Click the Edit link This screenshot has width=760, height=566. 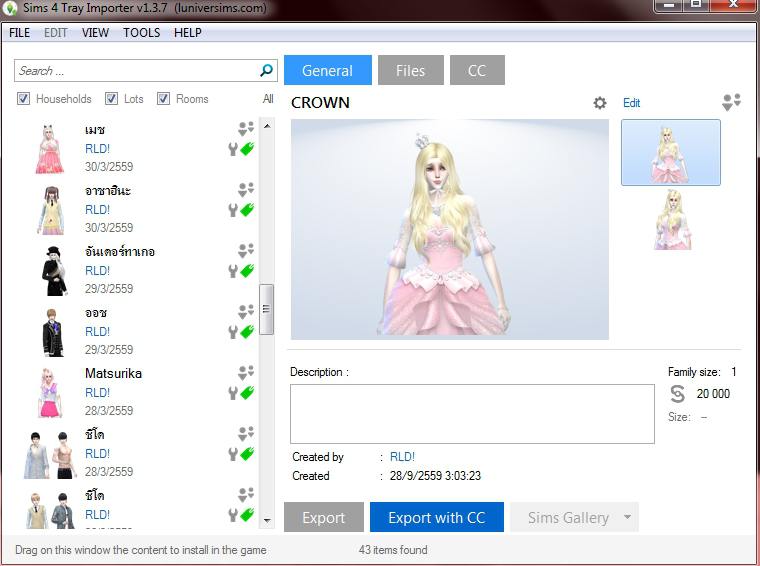click(632, 103)
